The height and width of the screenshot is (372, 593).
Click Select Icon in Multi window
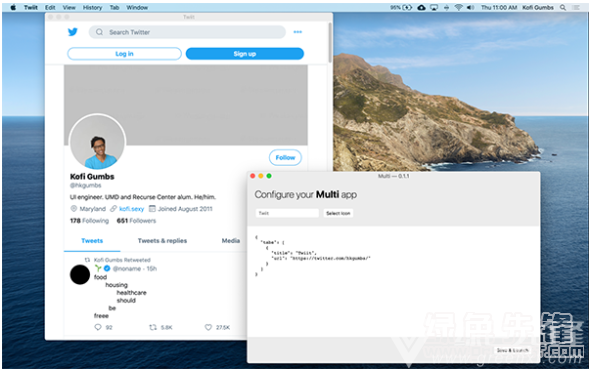tap(338, 213)
